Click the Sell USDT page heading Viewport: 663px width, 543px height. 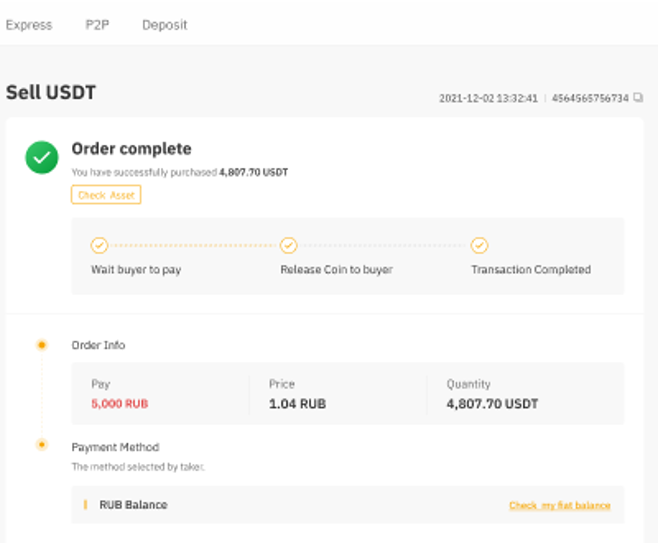click(51, 93)
